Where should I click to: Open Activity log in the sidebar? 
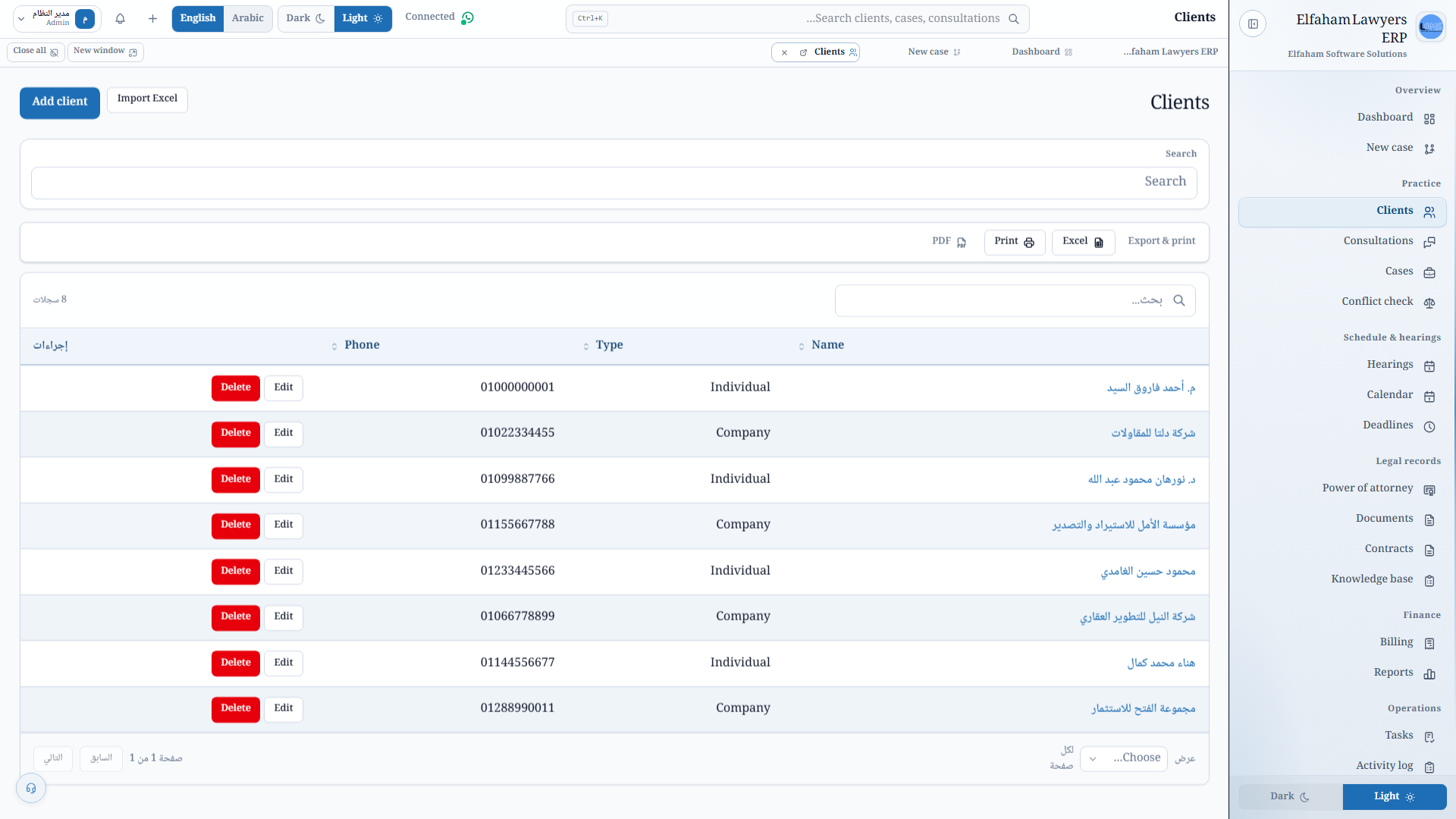[x=1342, y=766]
